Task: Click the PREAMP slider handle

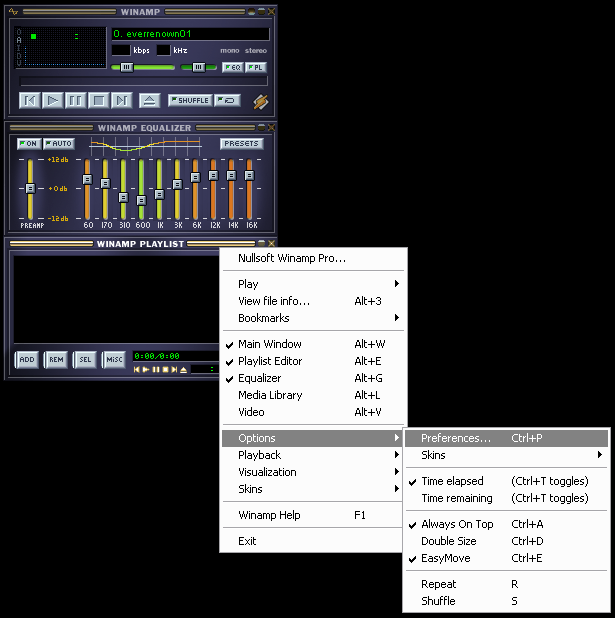Action: pyautogui.click(x=30, y=188)
